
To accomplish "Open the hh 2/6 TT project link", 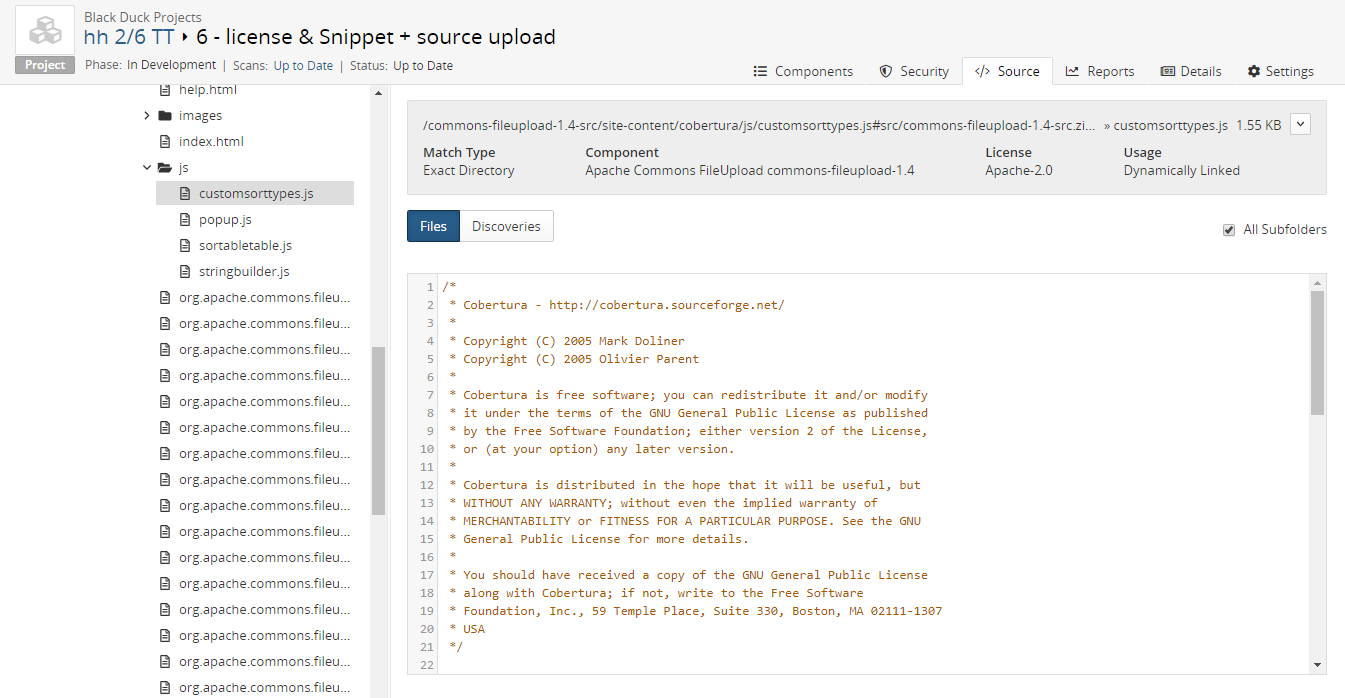I will tap(129, 37).
